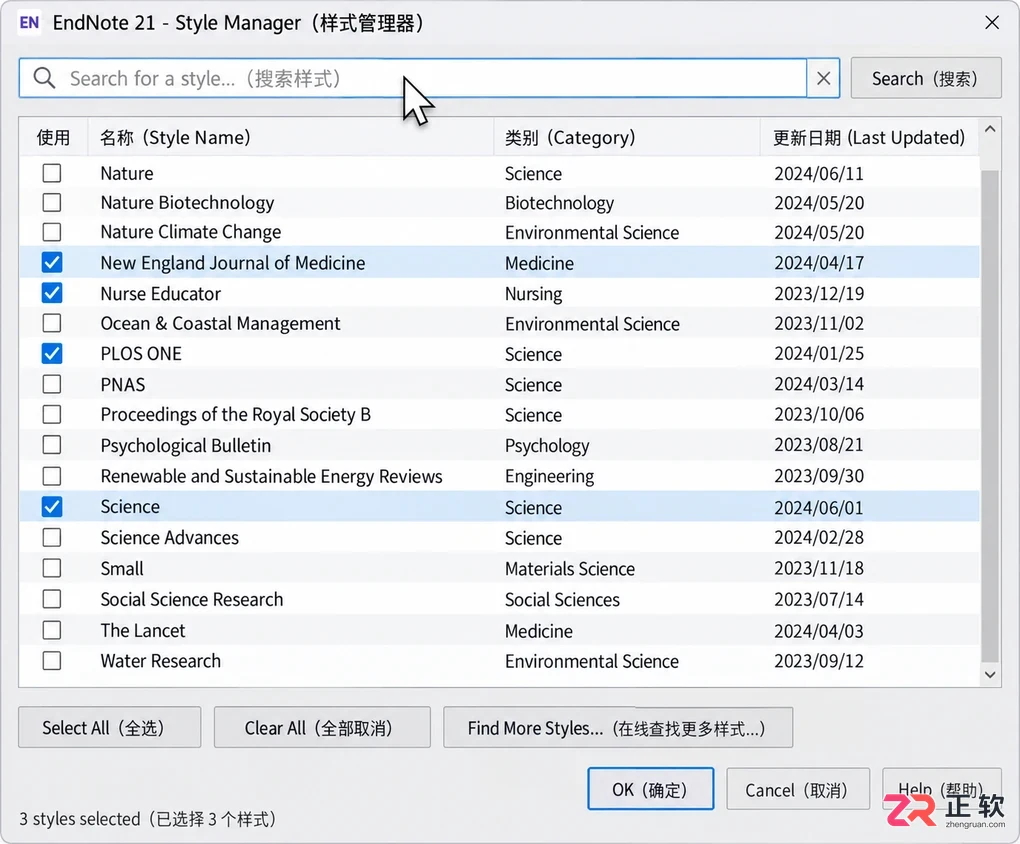
Task: Click the Materials Science category cell
Action: 570,569
